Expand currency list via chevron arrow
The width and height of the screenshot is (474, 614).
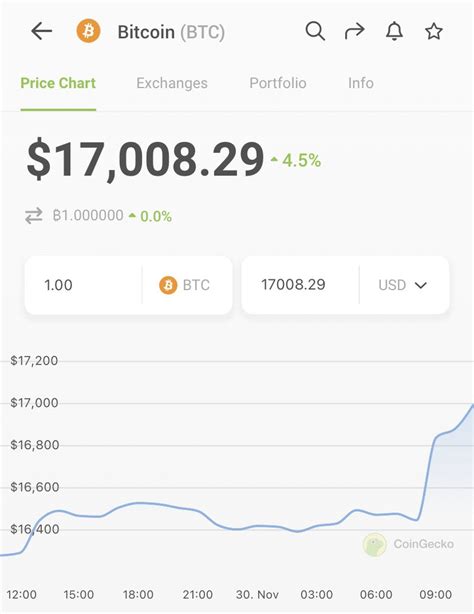click(421, 285)
